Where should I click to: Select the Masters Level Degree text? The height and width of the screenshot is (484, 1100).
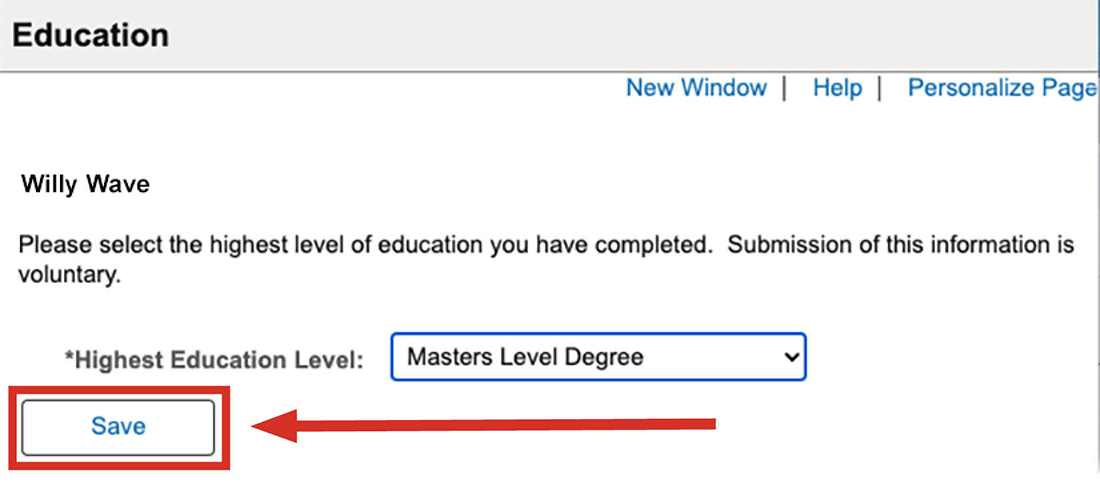(x=526, y=357)
